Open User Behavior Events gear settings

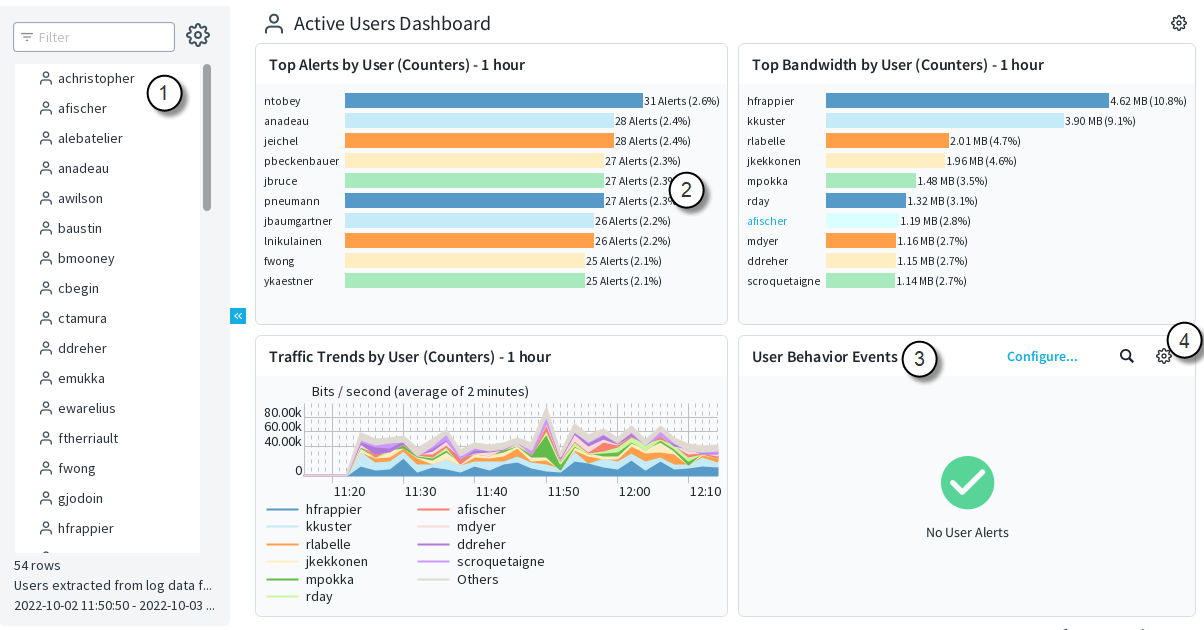pyautogui.click(x=1164, y=356)
